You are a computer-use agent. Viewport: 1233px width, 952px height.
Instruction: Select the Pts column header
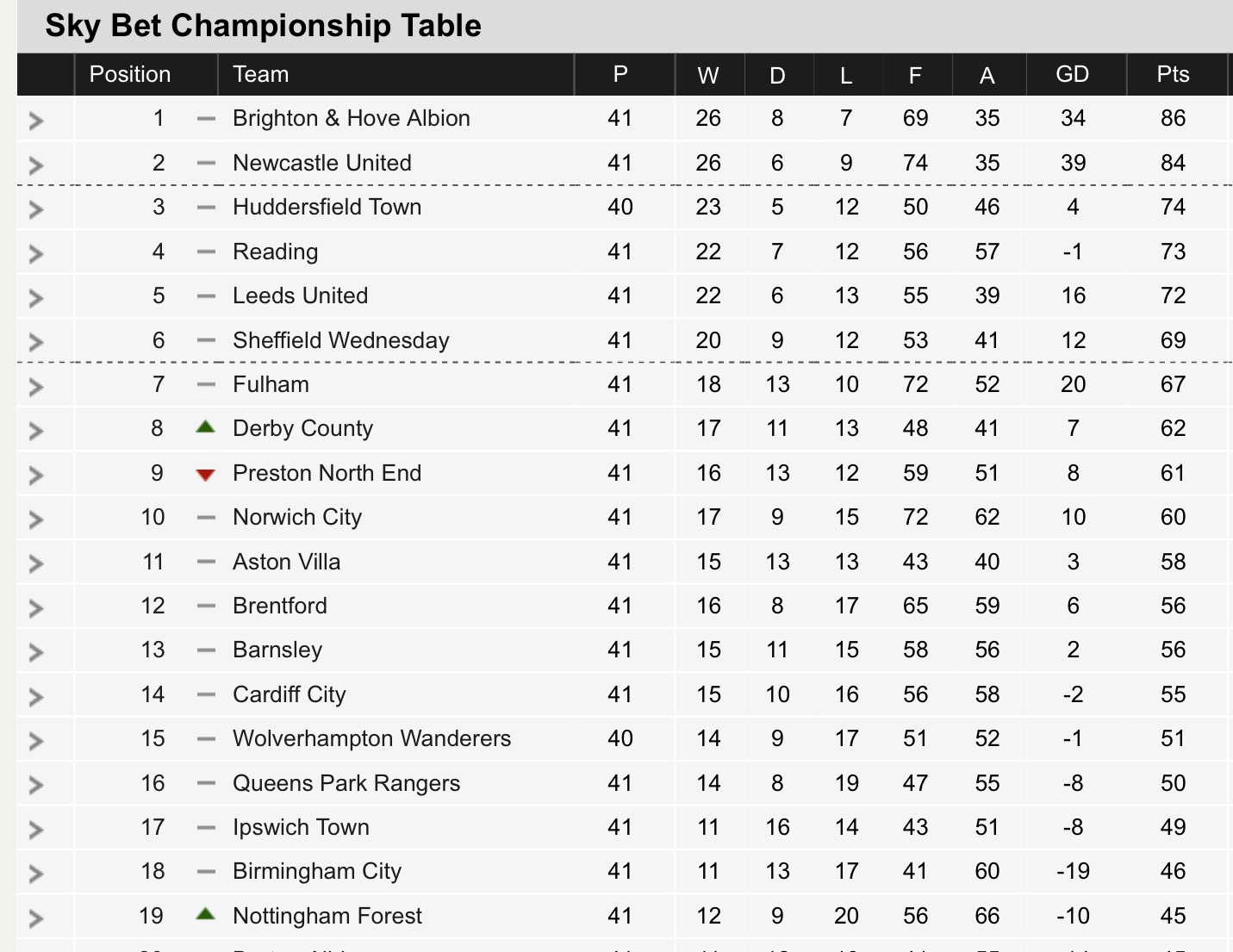pyautogui.click(x=1173, y=74)
